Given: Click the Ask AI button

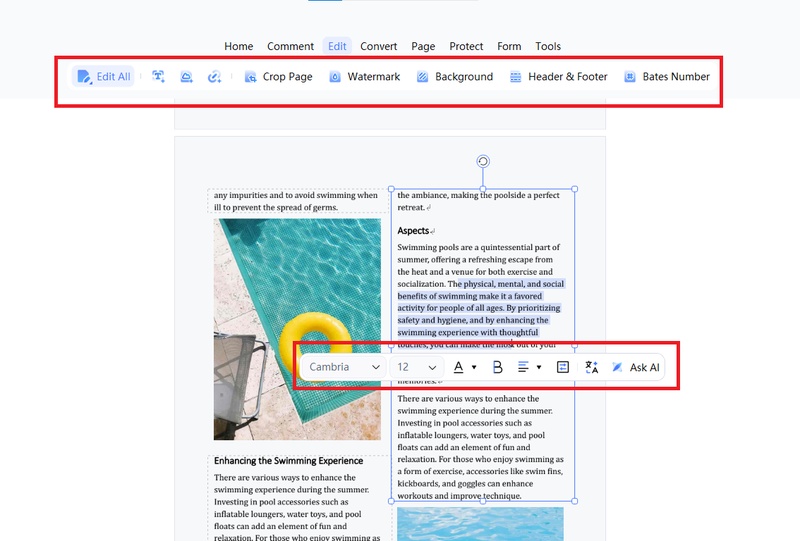Looking at the screenshot, I should coord(636,367).
